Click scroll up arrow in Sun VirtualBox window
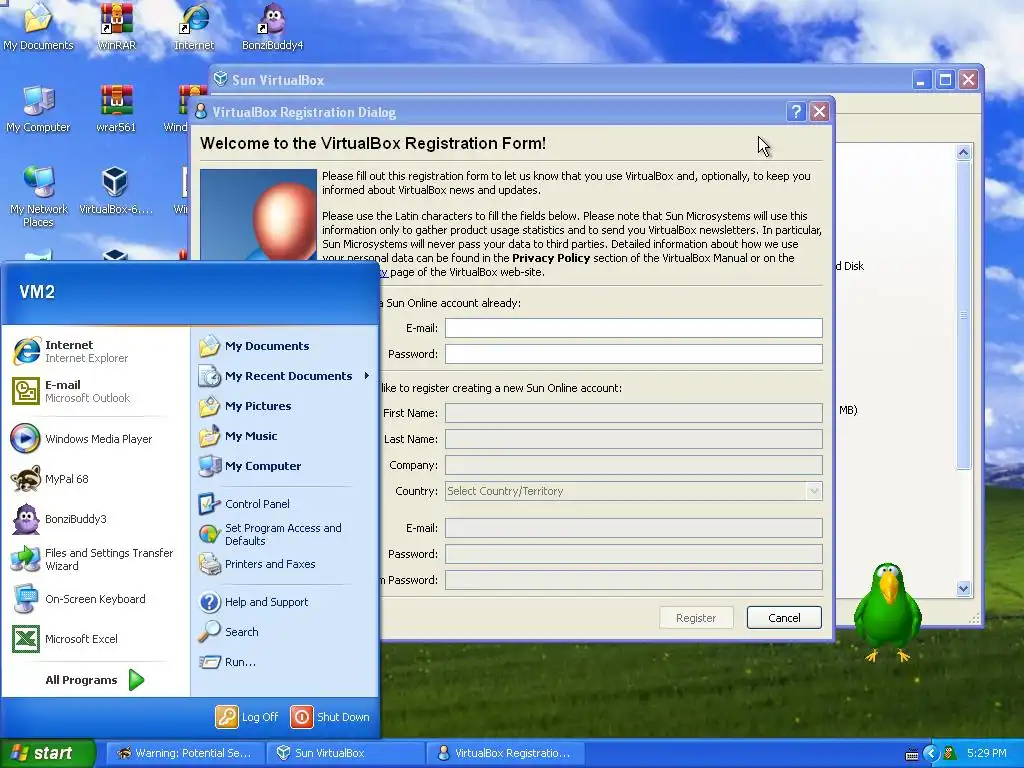This screenshot has width=1024, height=768. point(963,153)
